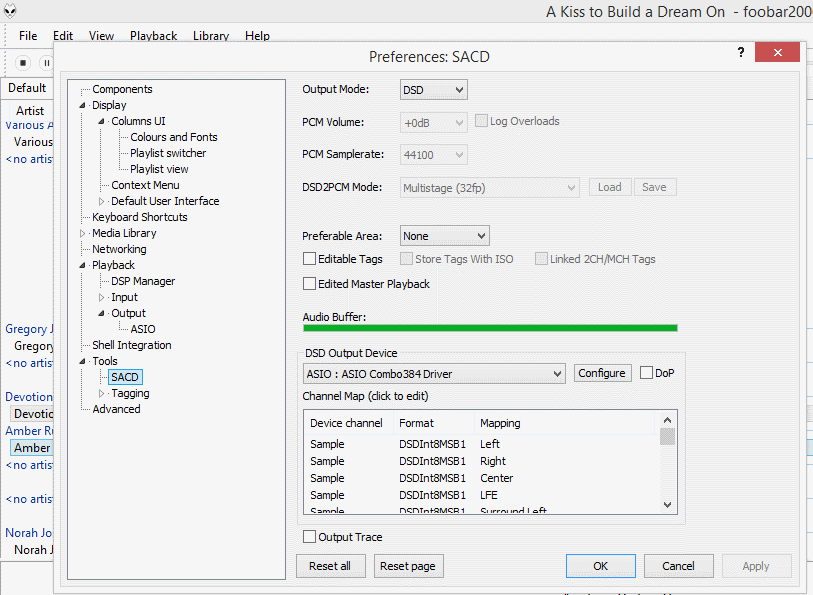Open the Playback menu
The height and width of the screenshot is (595, 813).
click(153, 36)
